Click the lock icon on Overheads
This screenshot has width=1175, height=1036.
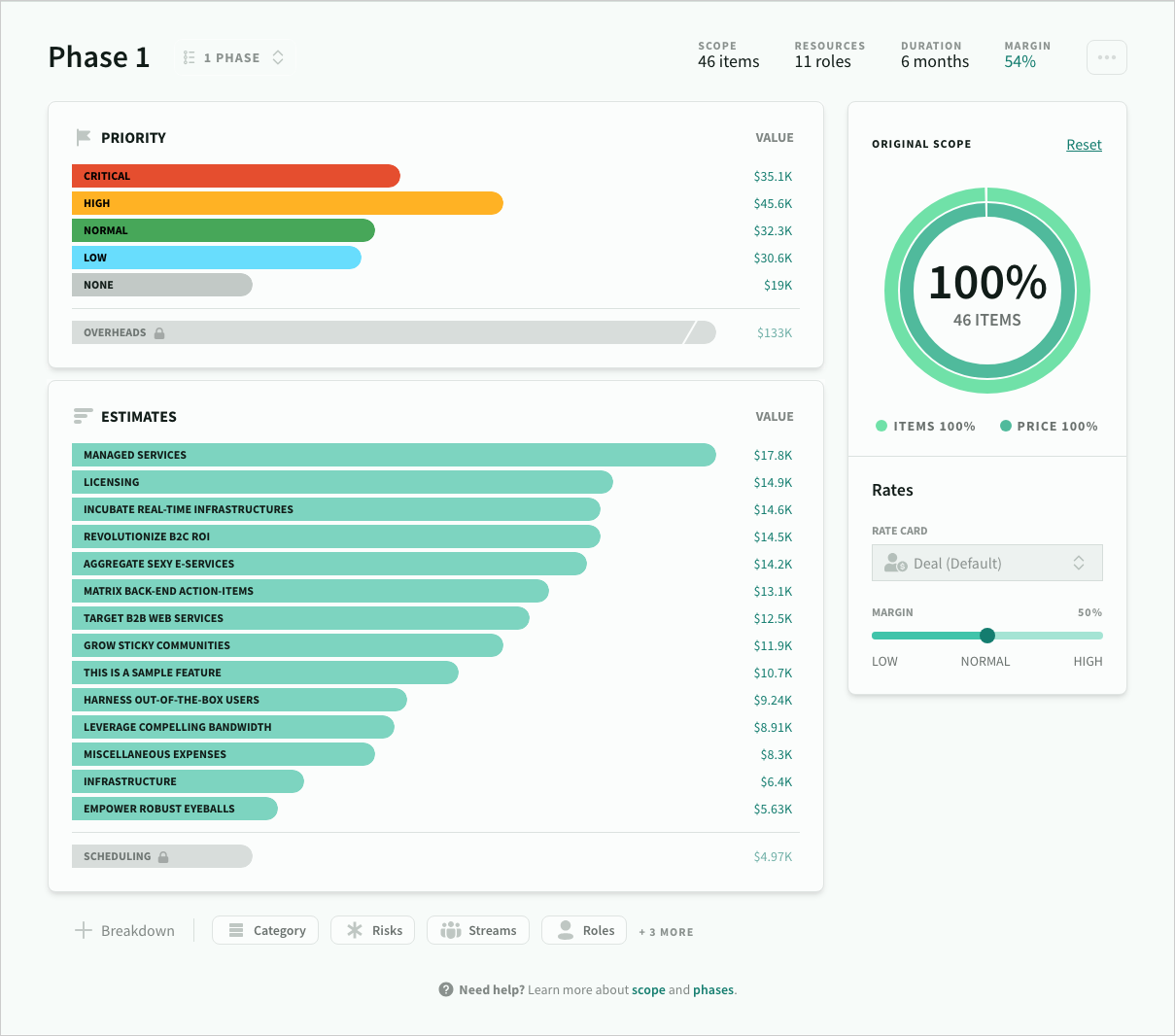[x=159, y=333]
